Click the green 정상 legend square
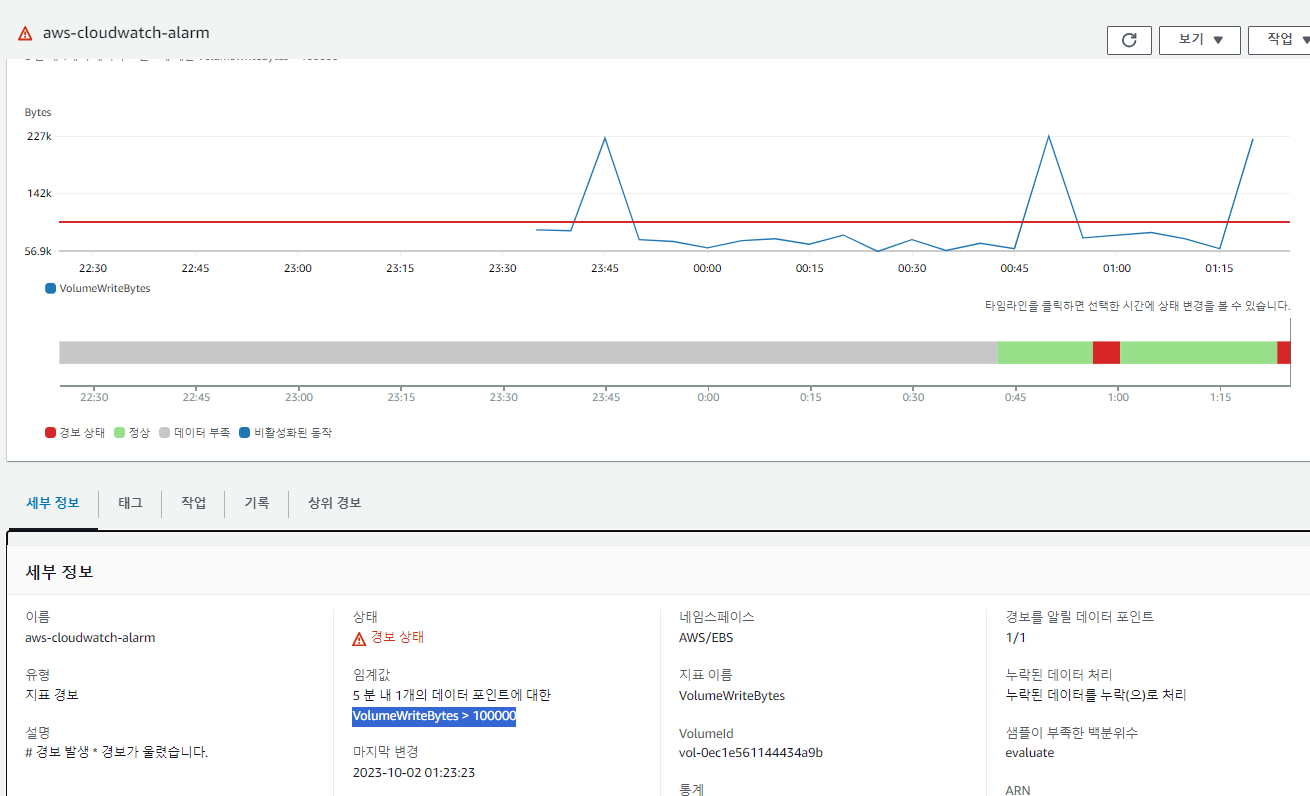Viewport: 1310px width, 796px height. pyautogui.click(x=119, y=433)
